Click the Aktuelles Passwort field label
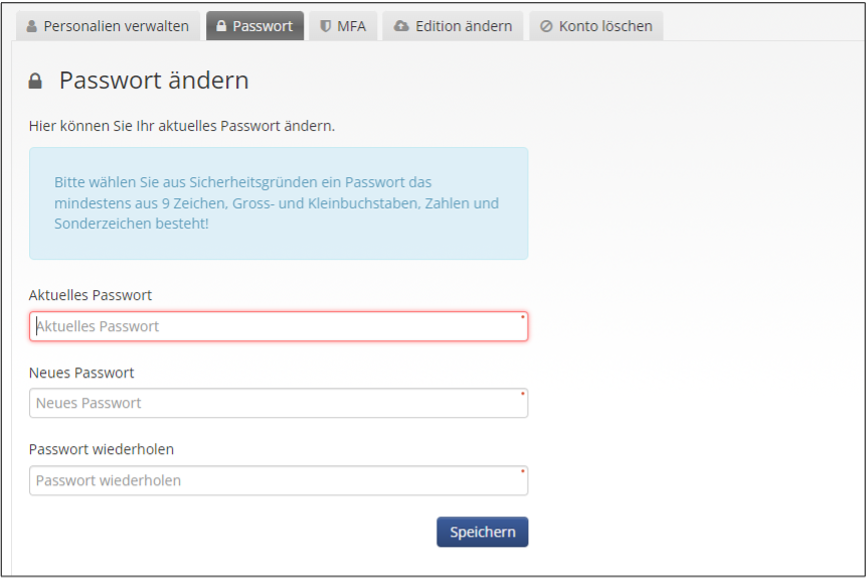The height and width of the screenshot is (580, 868). pyautogui.click(x=90, y=295)
